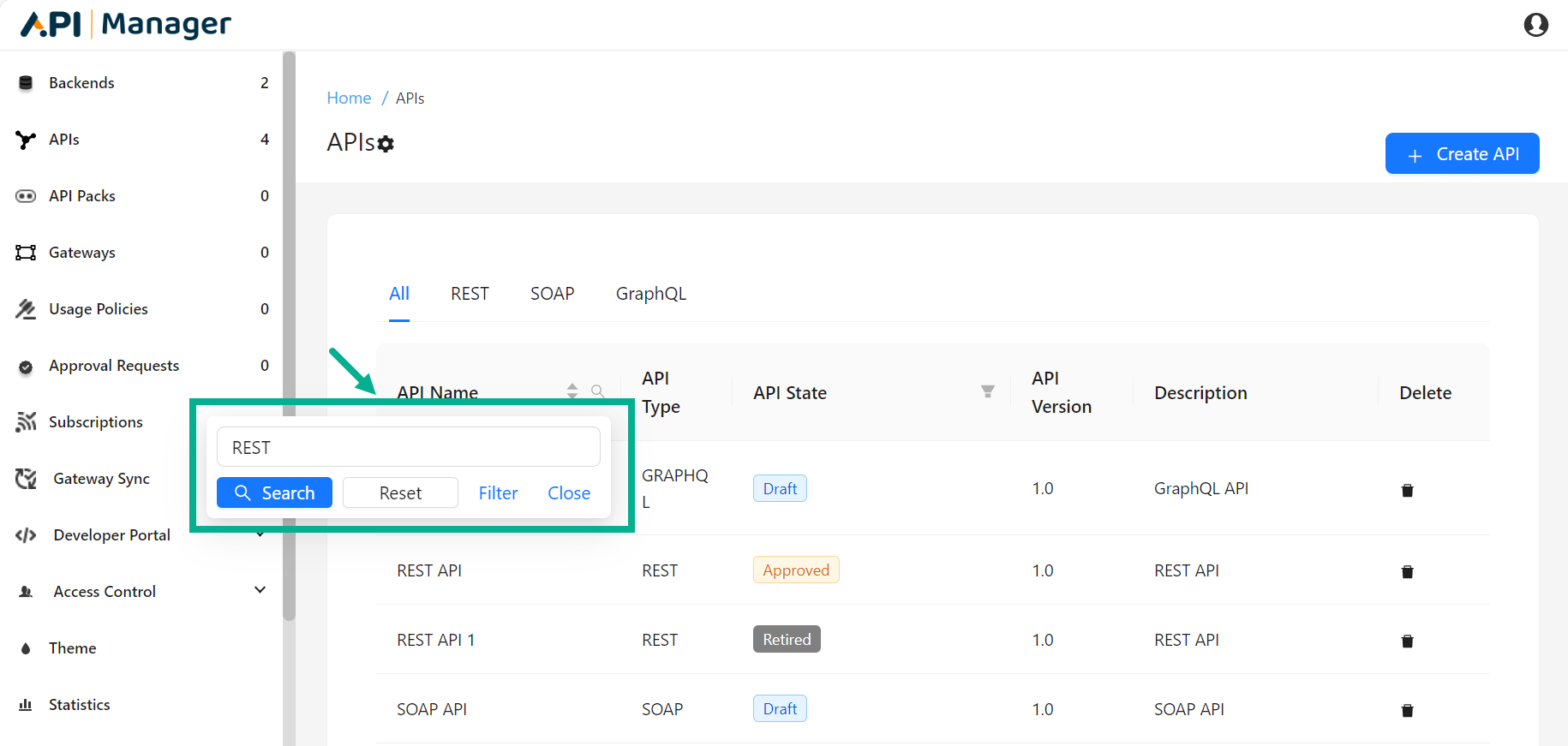Select the SOAP tab
1568x746 pixels.
(552, 294)
